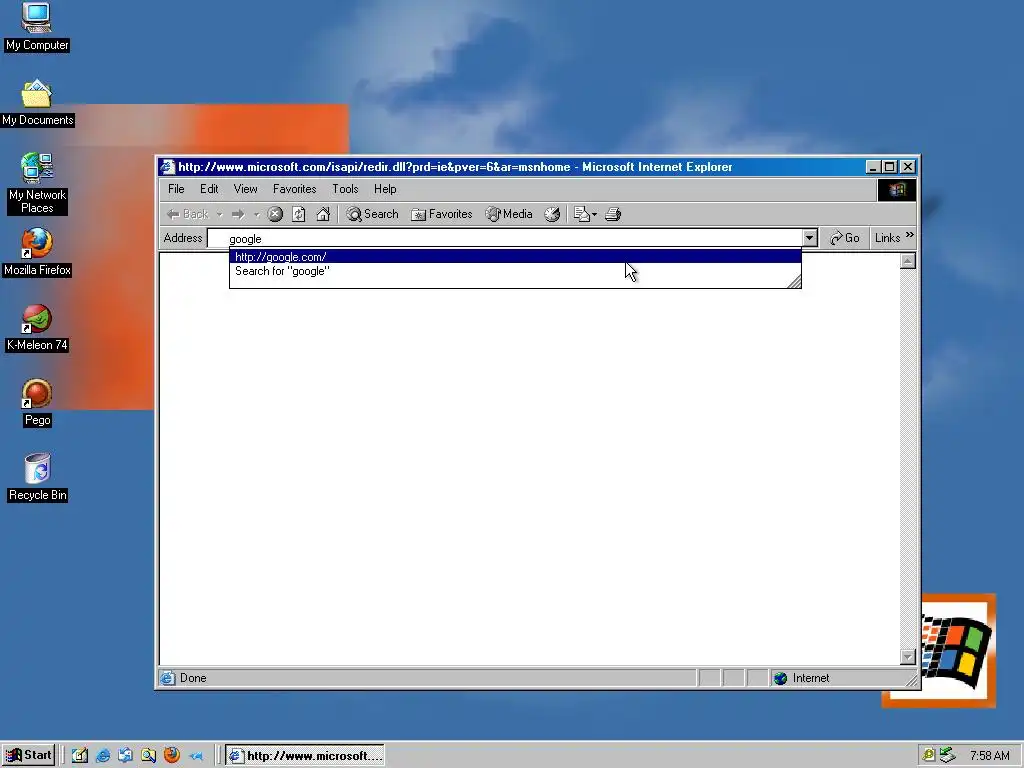Minimize the Internet Explorer window
This screenshot has width=1024, height=768.
pyautogui.click(x=873, y=167)
